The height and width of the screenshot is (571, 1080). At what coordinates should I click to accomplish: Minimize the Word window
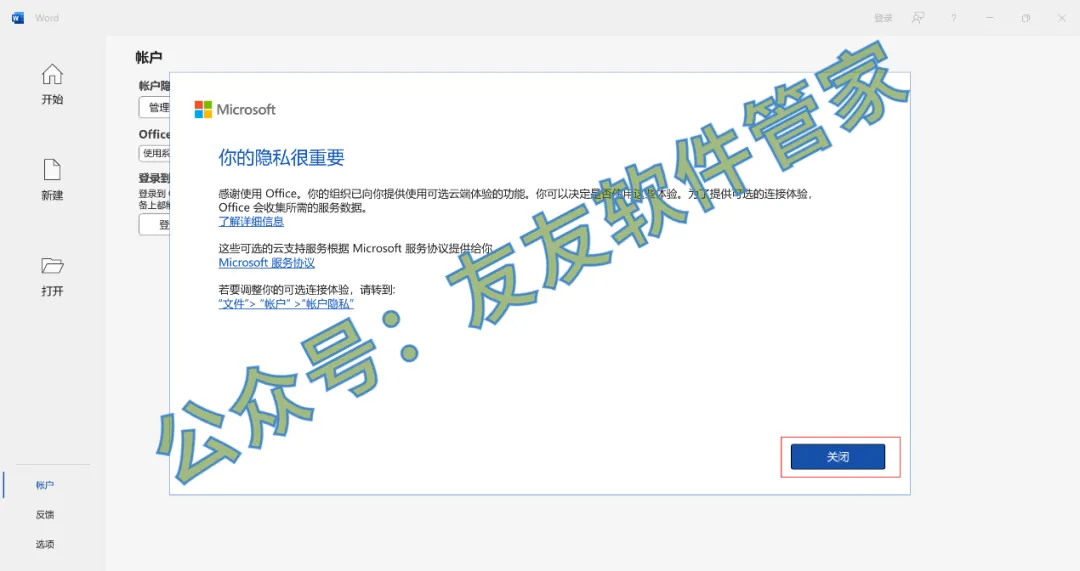coord(990,18)
